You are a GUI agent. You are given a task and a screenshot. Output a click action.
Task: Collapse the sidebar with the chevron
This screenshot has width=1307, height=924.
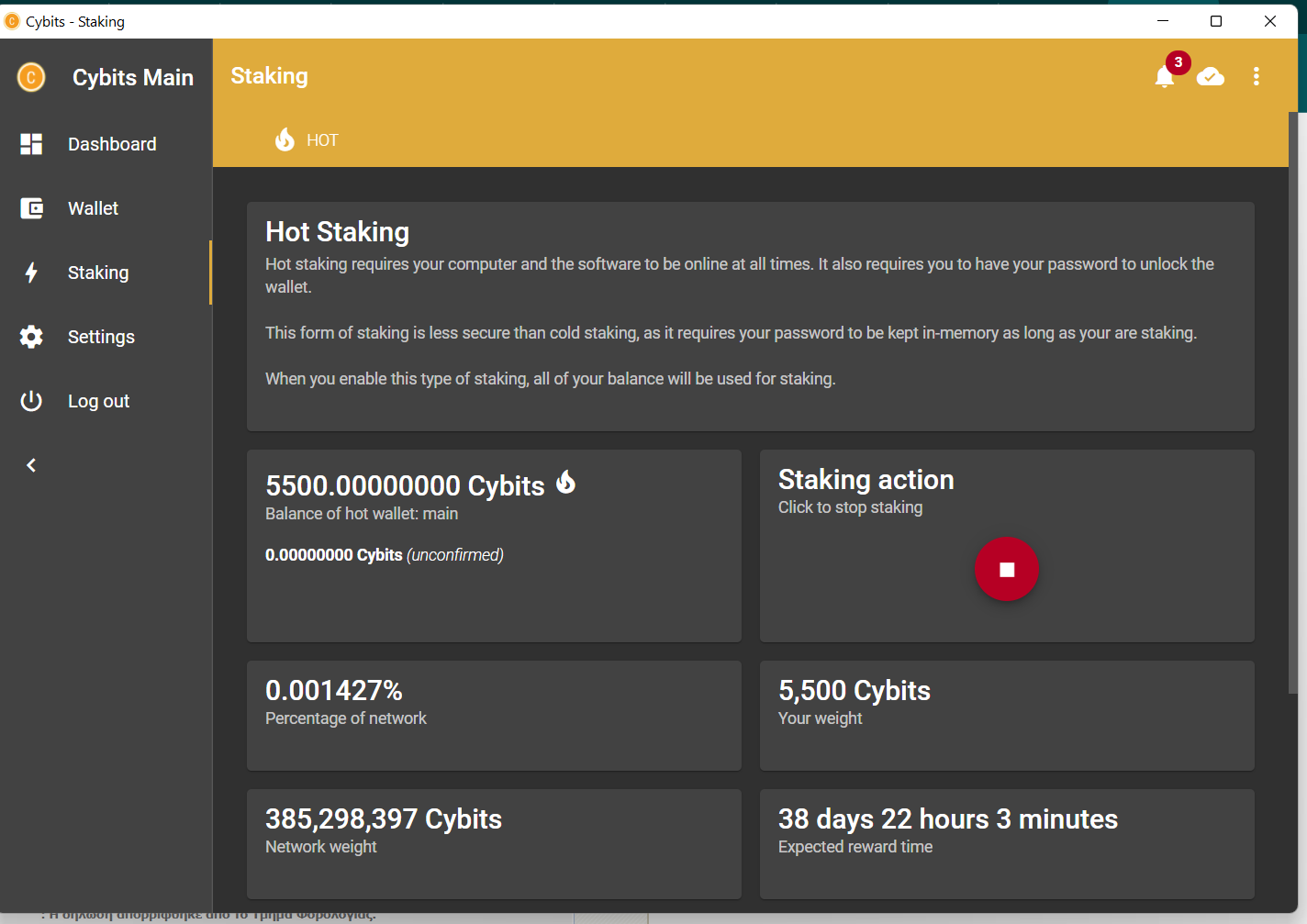click(31, 464)
